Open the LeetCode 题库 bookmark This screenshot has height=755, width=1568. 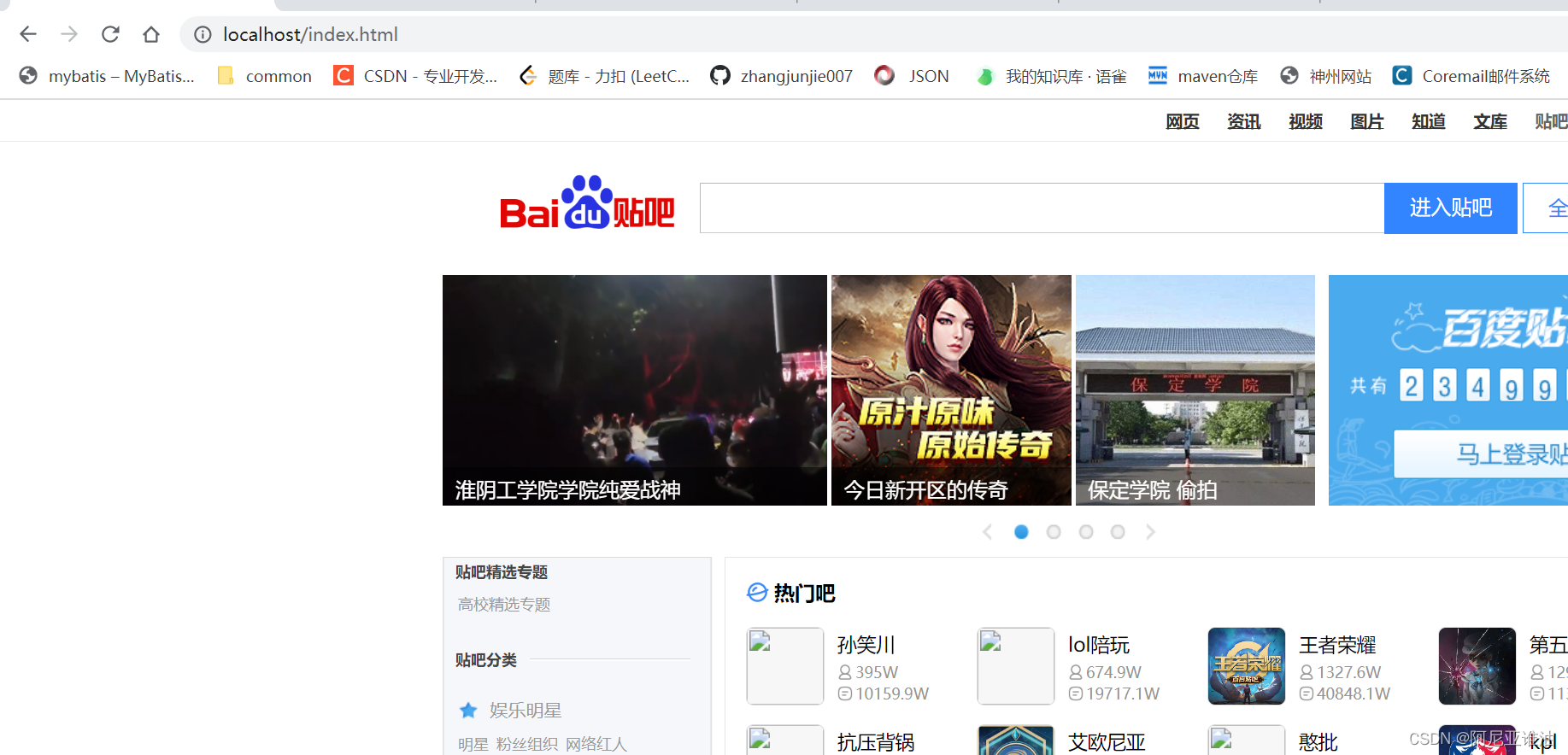click(604, 76)
